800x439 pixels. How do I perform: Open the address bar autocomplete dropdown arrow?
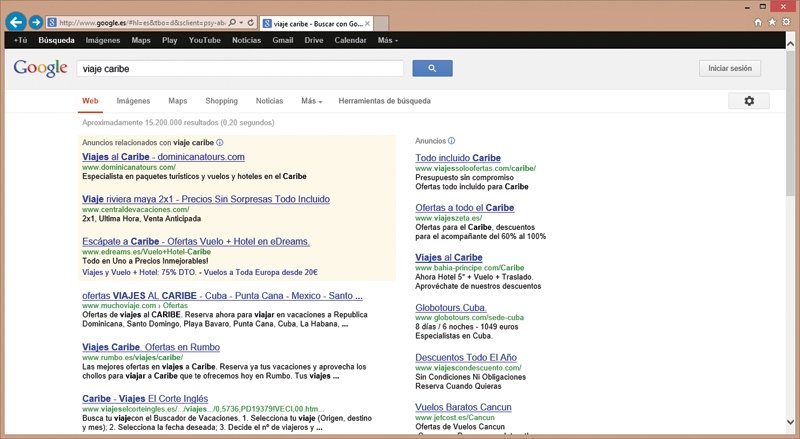[241, 23]
